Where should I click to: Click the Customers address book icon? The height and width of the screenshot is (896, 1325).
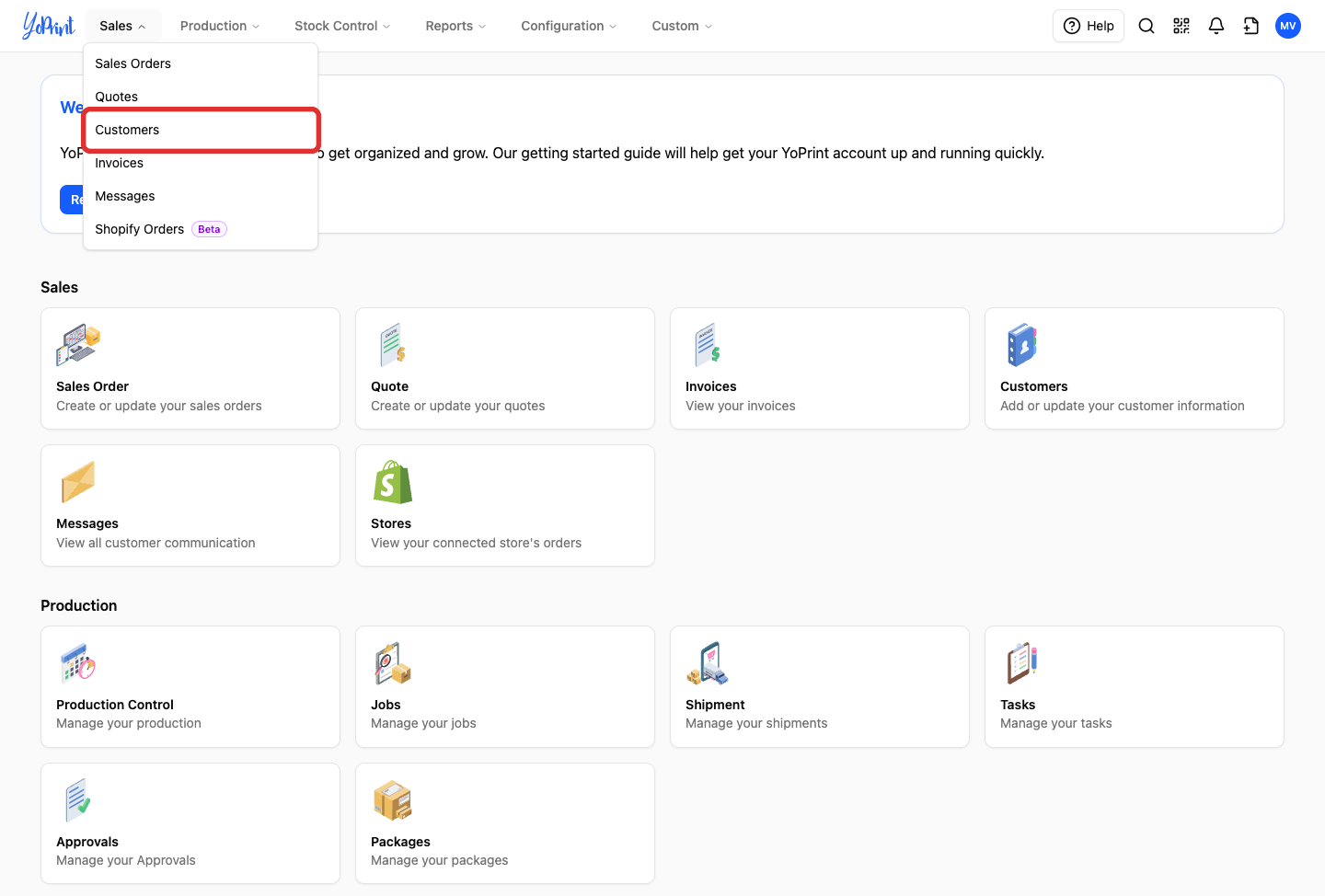1022,345
